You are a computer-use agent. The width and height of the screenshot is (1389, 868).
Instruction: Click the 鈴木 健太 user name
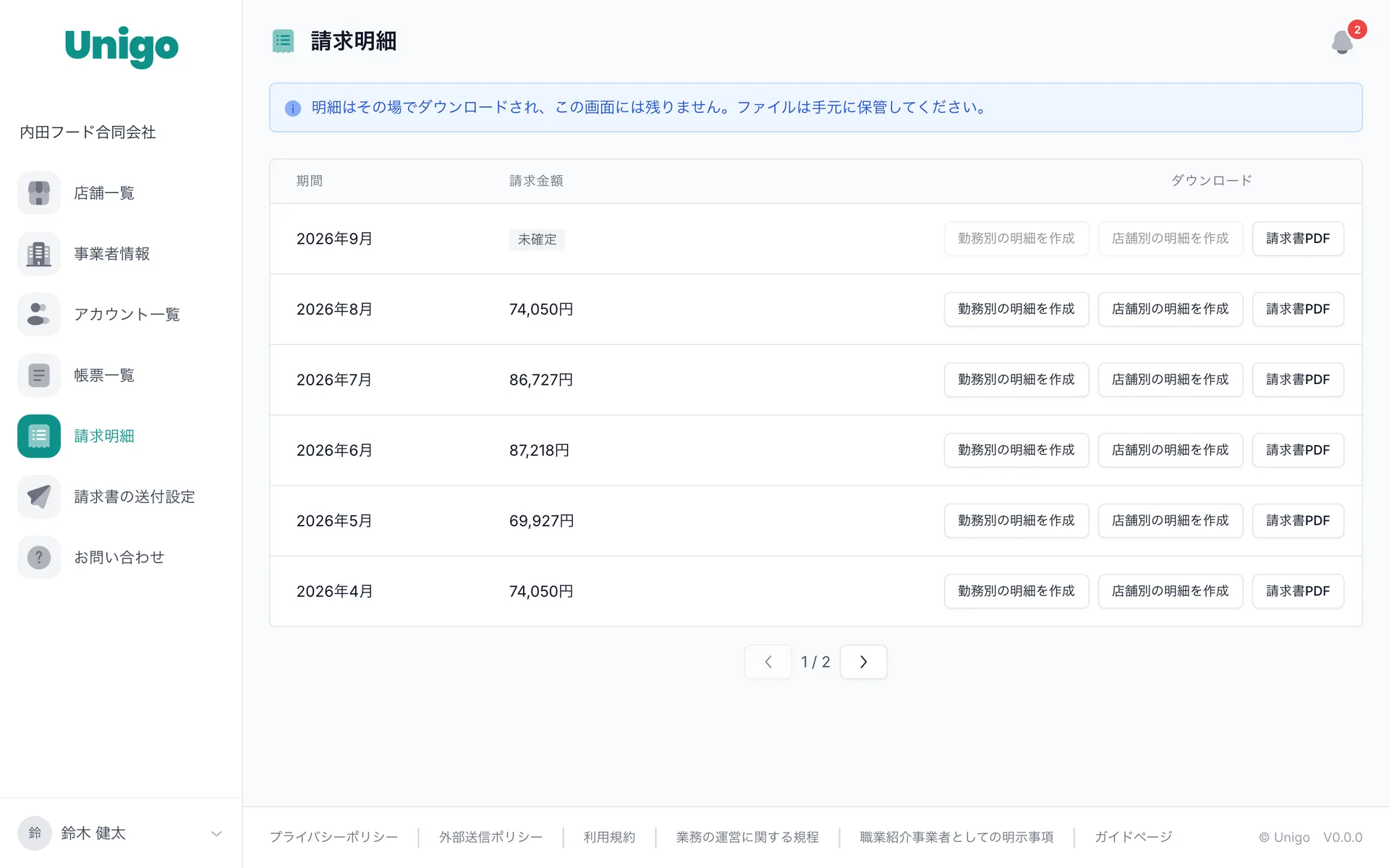(x=93, y=833)
